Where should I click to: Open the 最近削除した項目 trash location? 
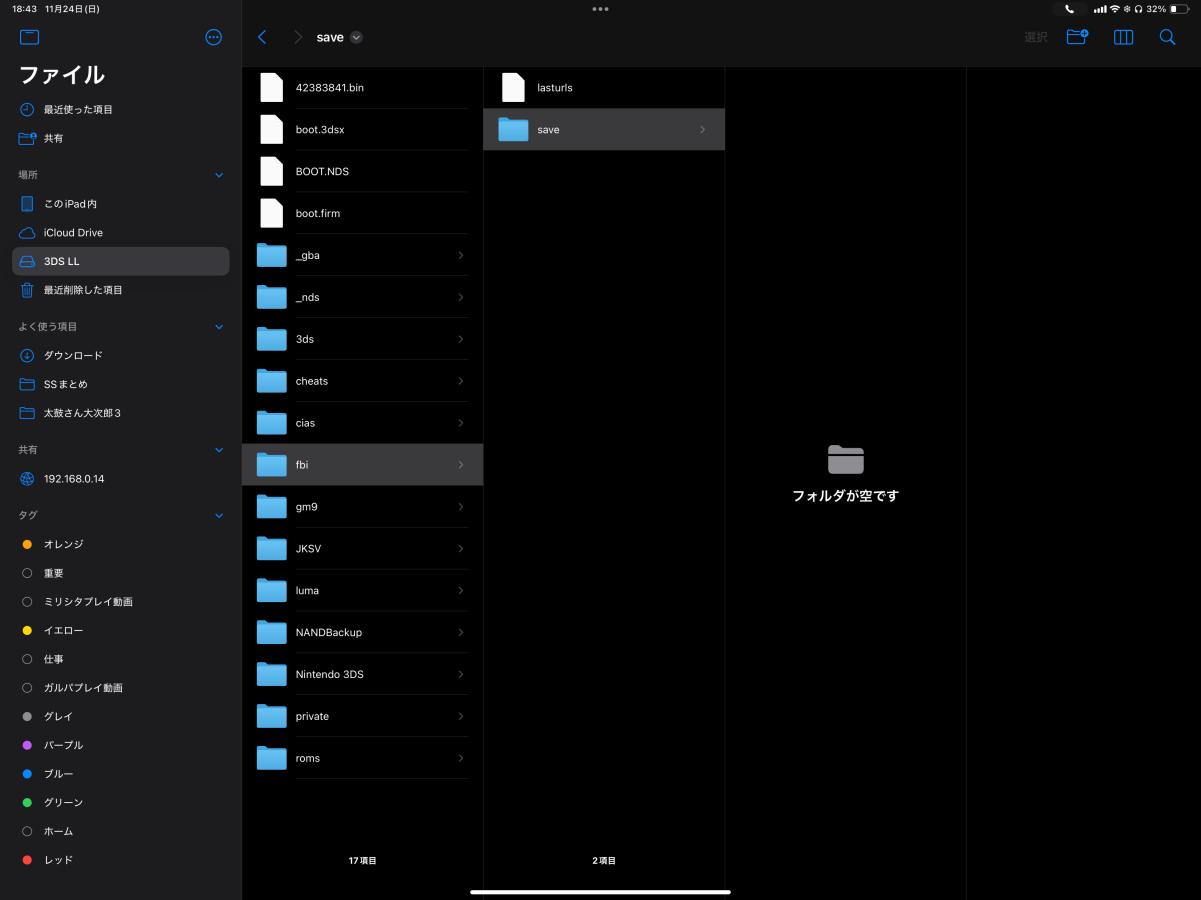(84, 290)
